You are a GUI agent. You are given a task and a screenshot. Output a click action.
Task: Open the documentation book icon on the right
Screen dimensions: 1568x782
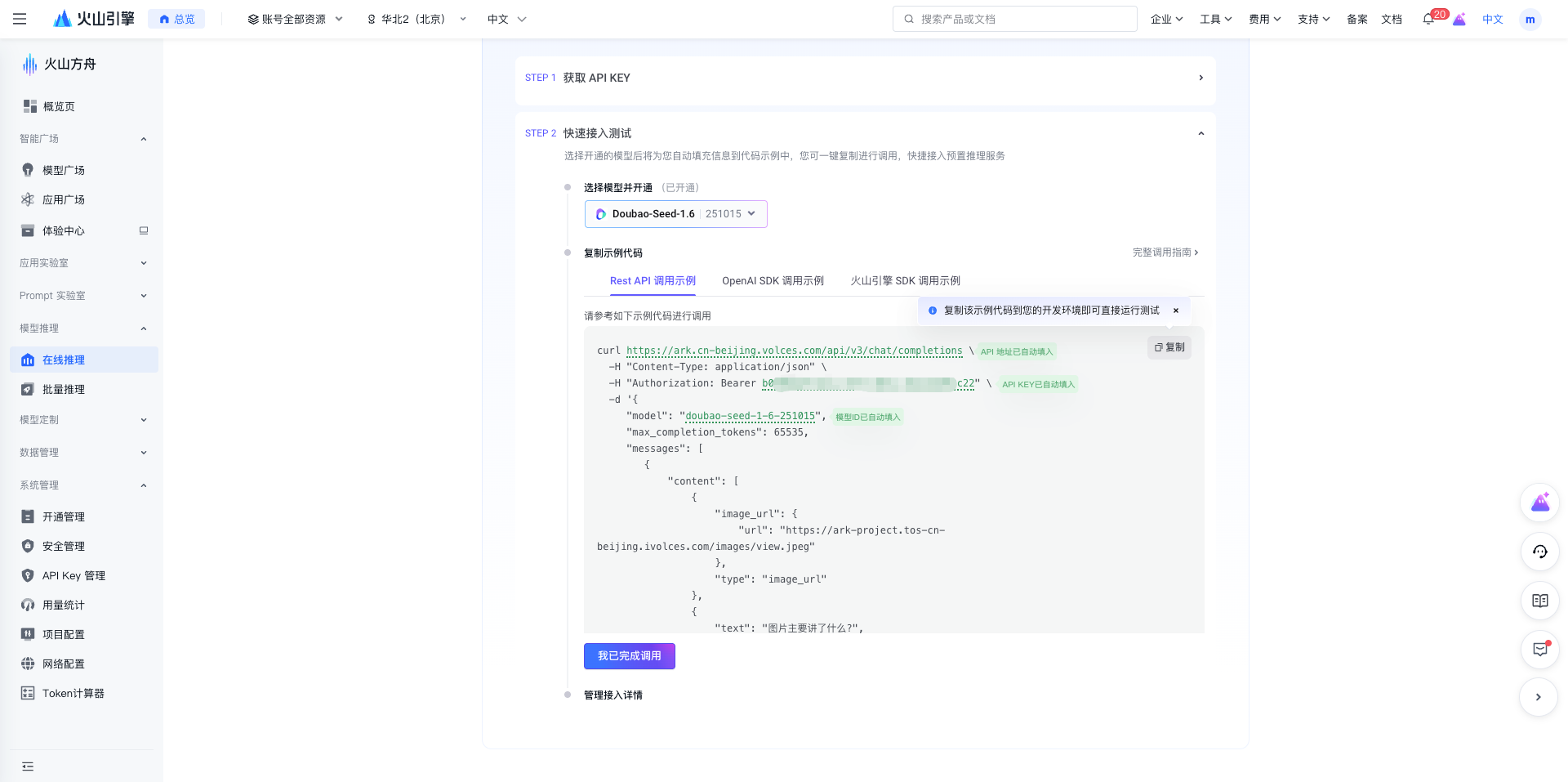(1540, 601)
